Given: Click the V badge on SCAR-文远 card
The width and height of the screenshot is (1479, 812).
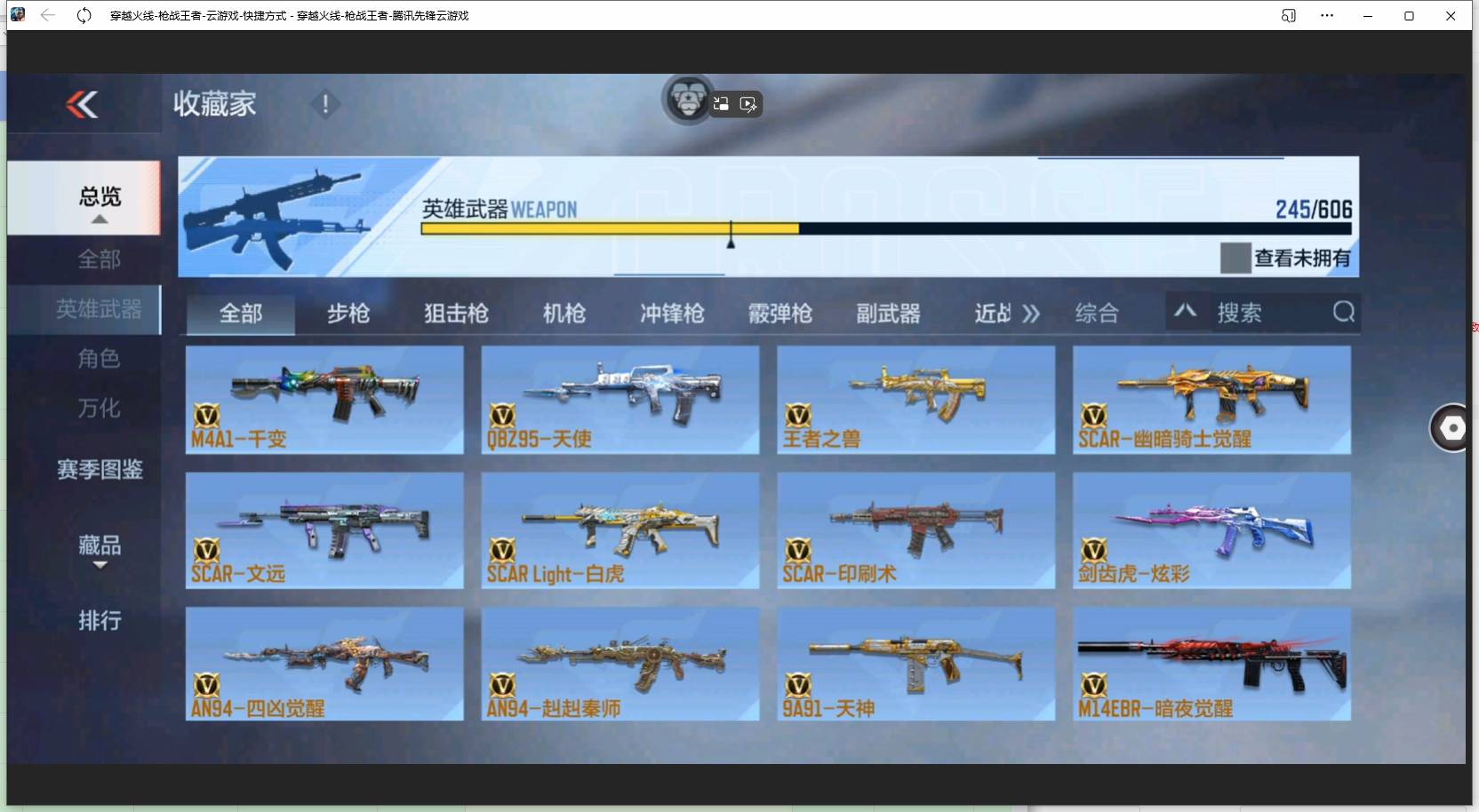Looking at the screenshot, I should (x=206, y=550).
